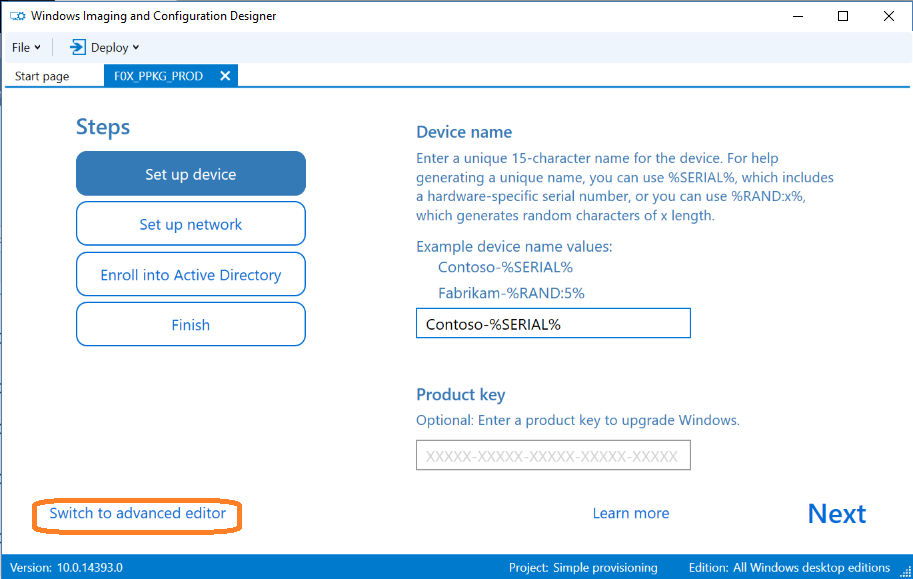The height and width of the screenshot is (579, 913).
Task: Click the Deploy arrow icon in toolbar
Action: click(77, 47)
